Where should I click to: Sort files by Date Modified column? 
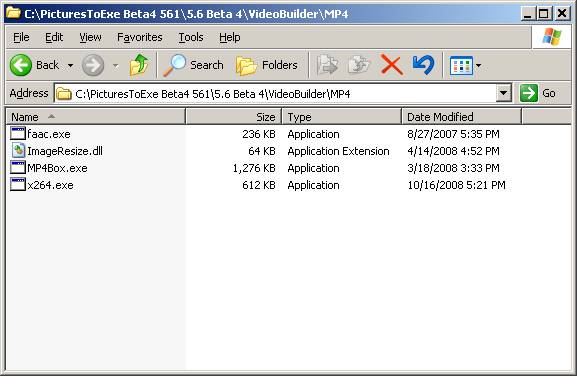coord(461,117)
